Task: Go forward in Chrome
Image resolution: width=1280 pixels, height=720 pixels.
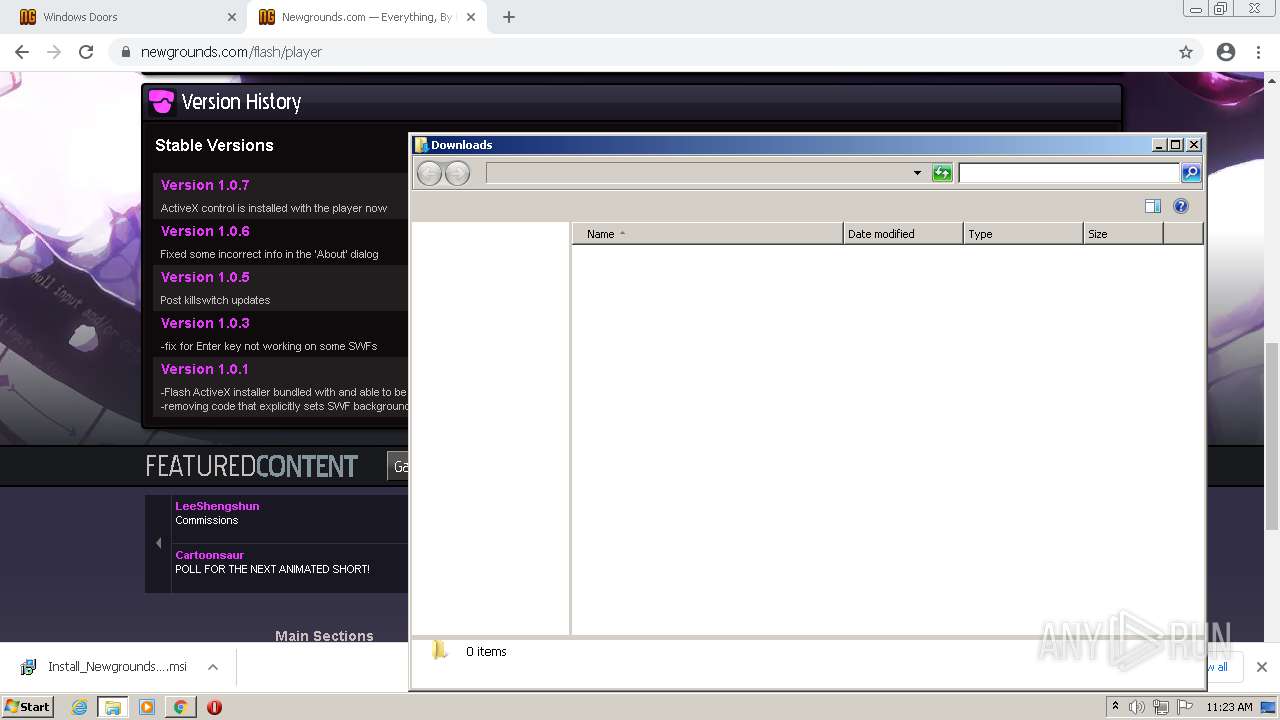Action: click(54, 52)
